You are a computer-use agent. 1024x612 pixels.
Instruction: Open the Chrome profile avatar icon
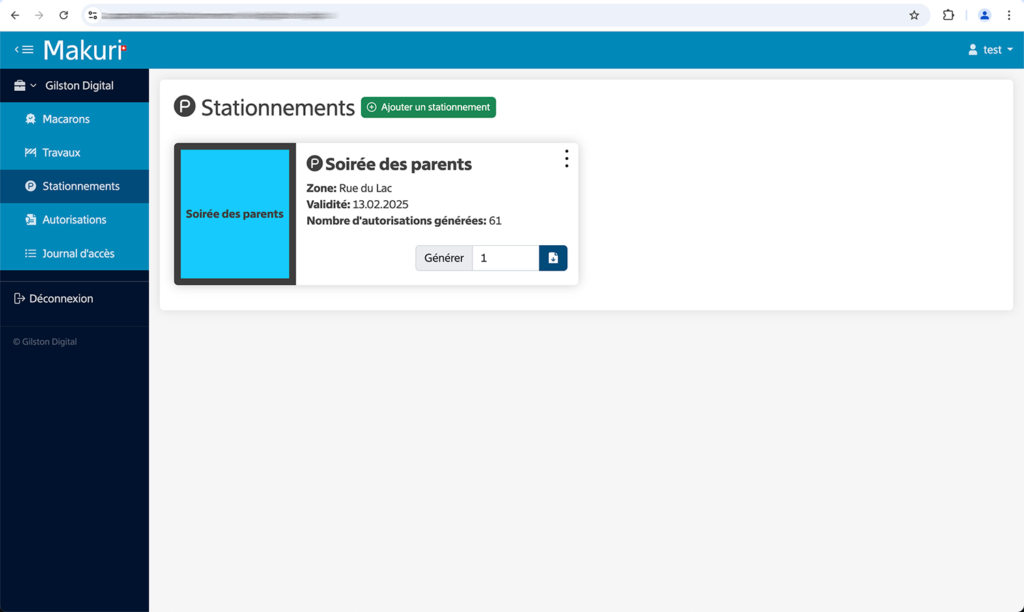click(984, 15)
